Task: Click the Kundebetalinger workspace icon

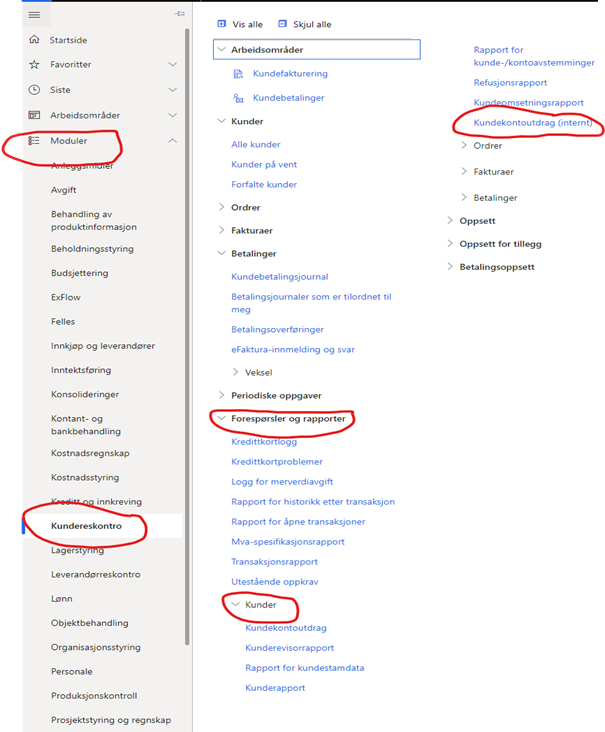Action: tap(238, 99)
